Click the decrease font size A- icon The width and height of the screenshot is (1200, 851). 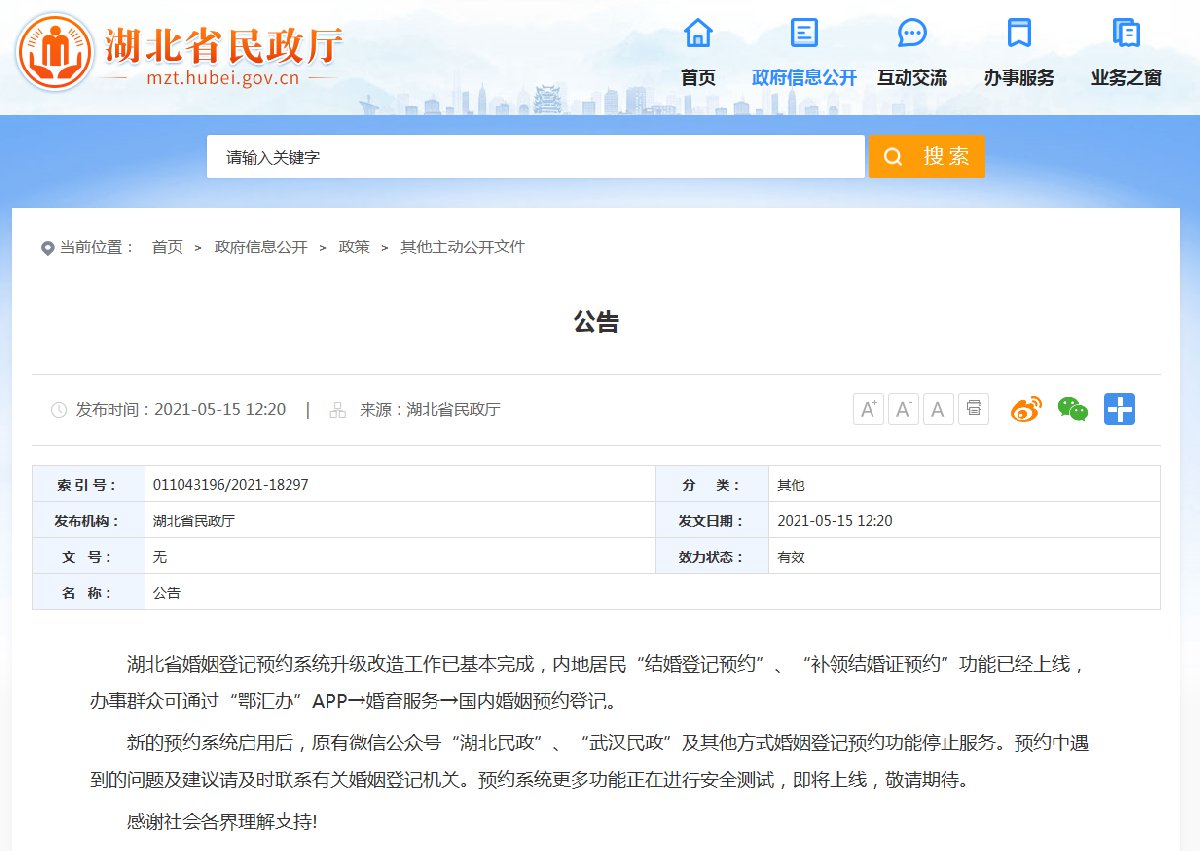903,409
